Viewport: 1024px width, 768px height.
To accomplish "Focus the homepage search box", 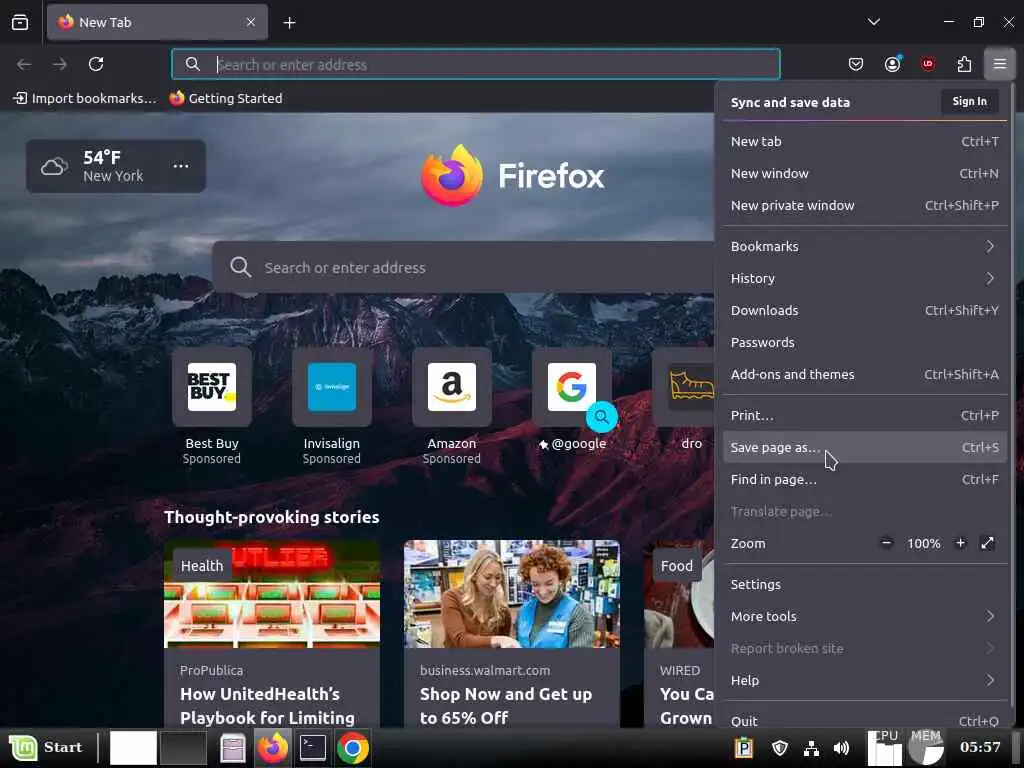I will tap(464, 268).
